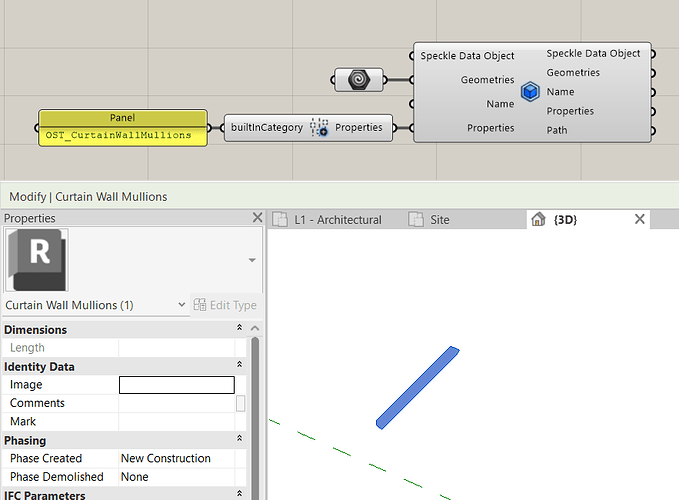
Task: Click the builtInCategory properties component icon
Action: (x=319, y=127)
